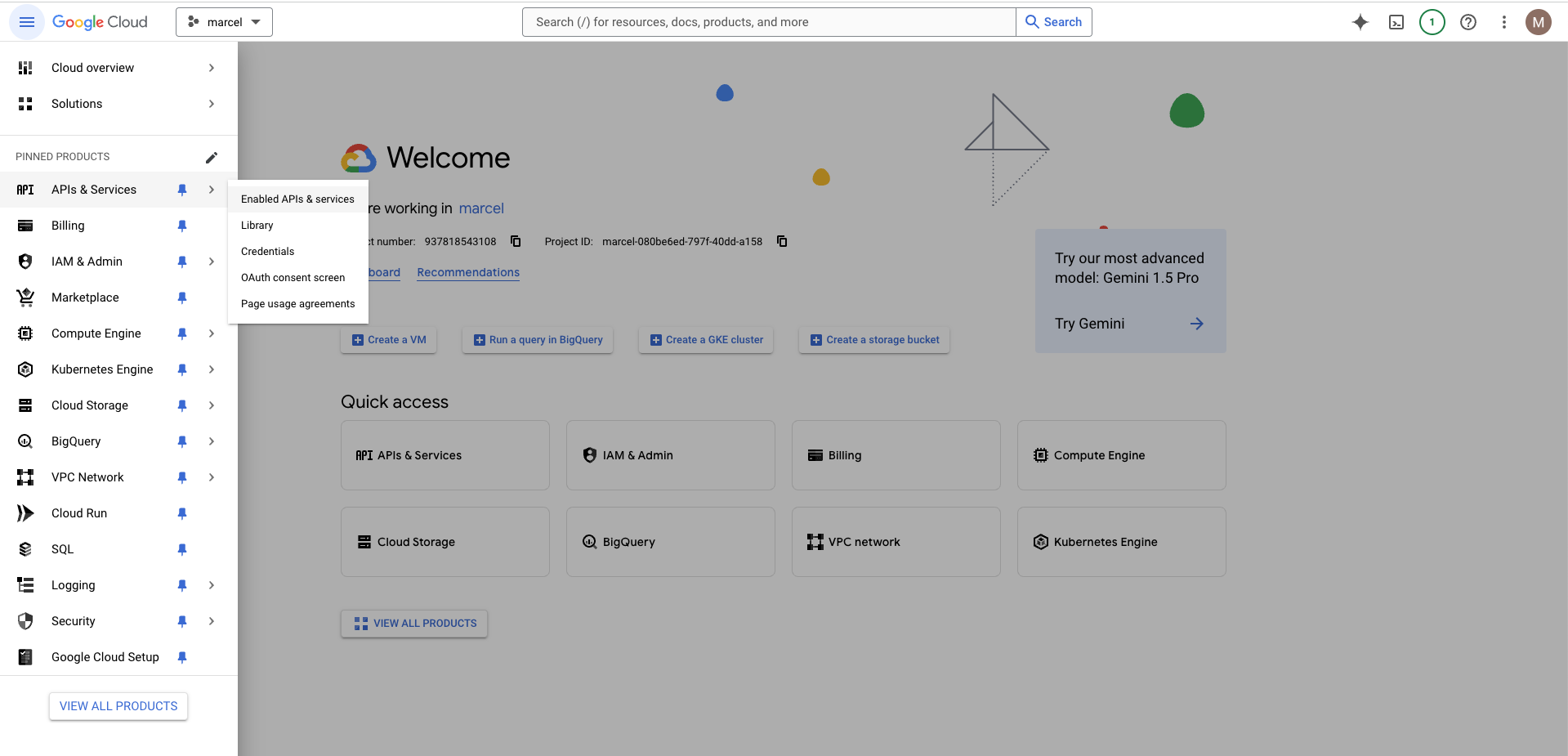Click the Billing icon in sidebar
This screenshot has width=1568, height=756.
[x=25, y=226]
